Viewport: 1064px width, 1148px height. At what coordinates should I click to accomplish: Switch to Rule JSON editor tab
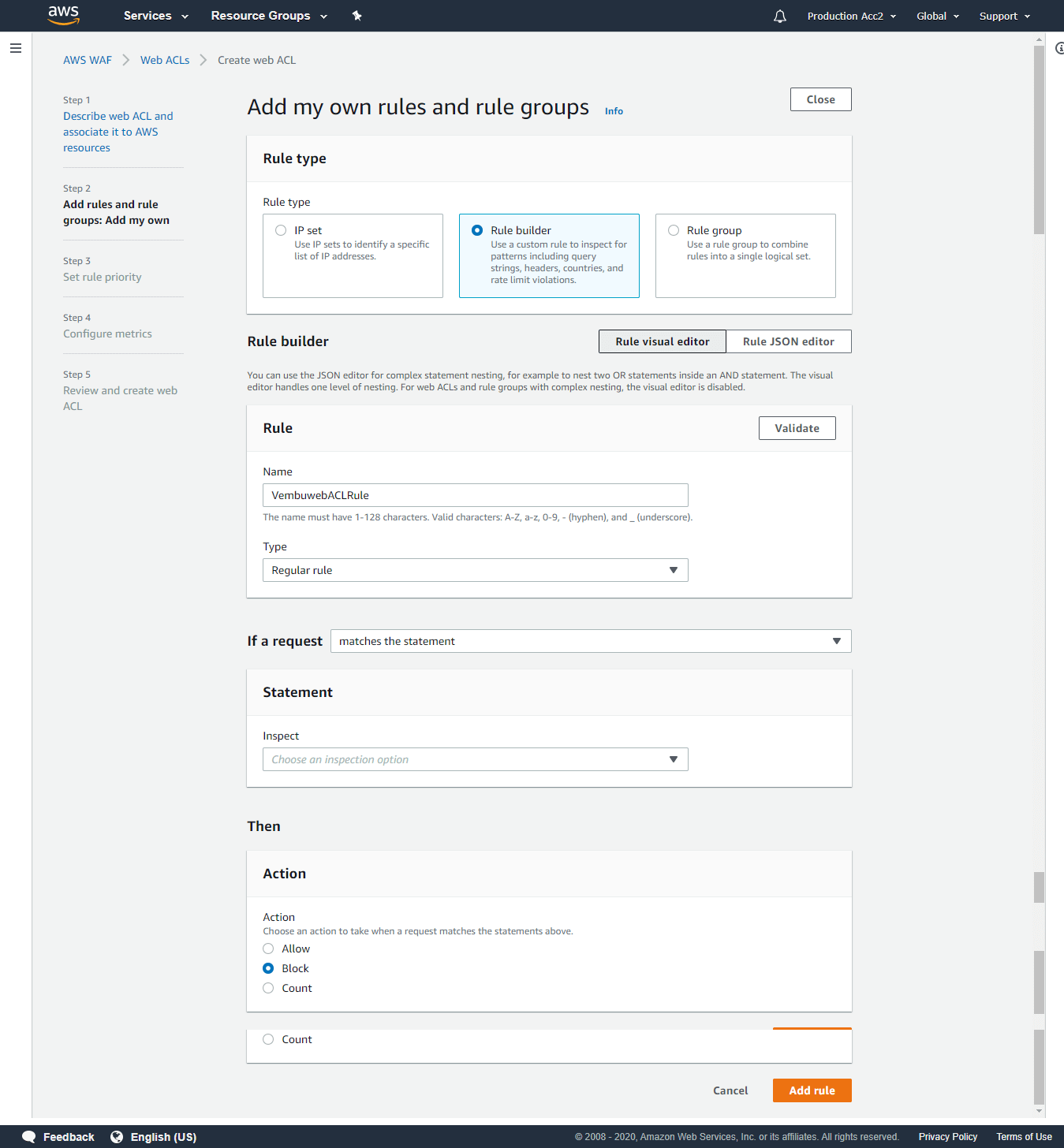tap(788, 341)
